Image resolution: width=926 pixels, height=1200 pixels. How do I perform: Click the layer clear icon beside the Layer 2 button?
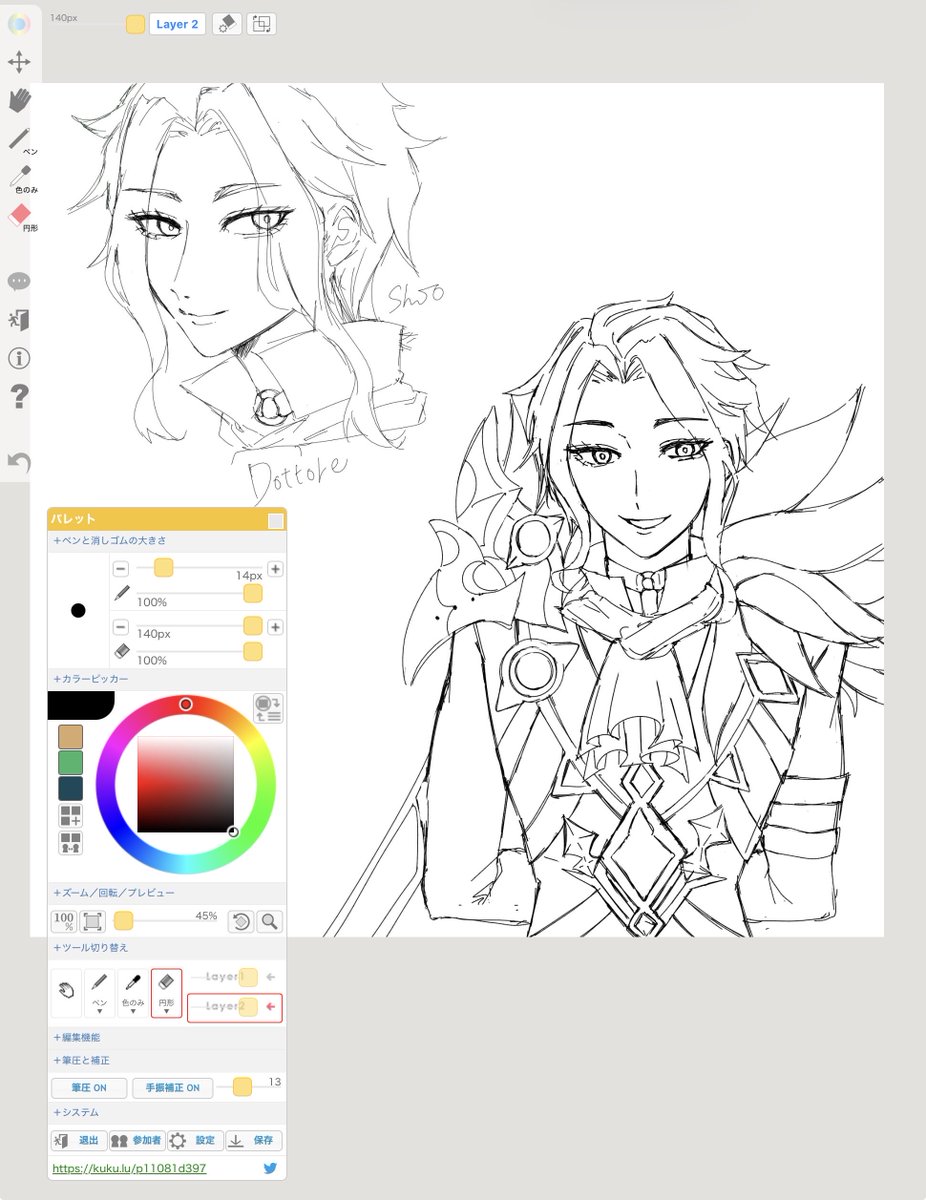227,24
